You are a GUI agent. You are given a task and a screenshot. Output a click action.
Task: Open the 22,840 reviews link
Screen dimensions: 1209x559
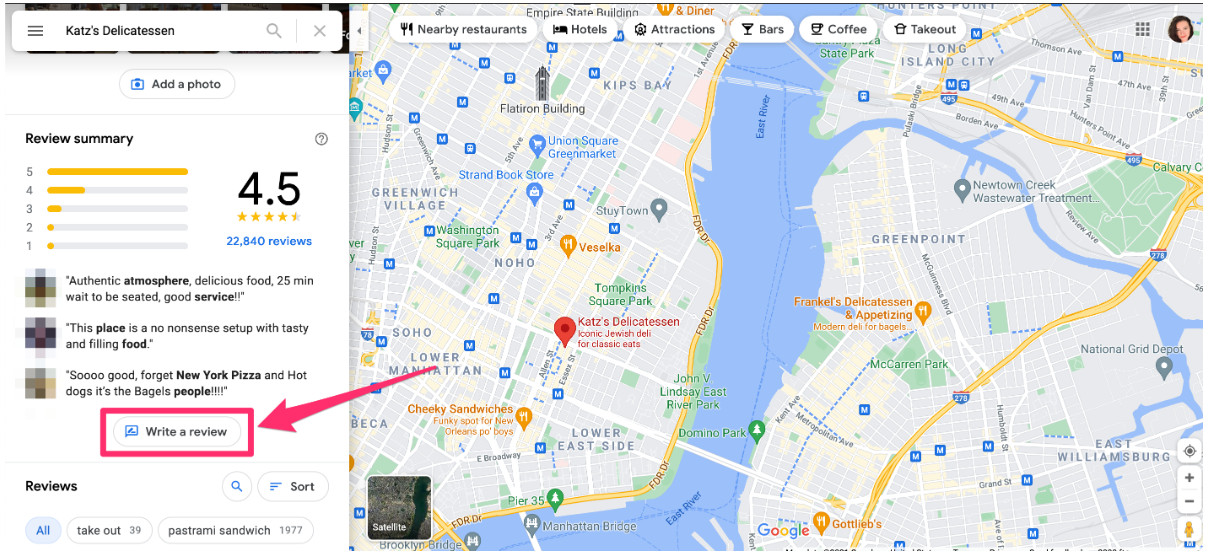(x=269, y=241)
